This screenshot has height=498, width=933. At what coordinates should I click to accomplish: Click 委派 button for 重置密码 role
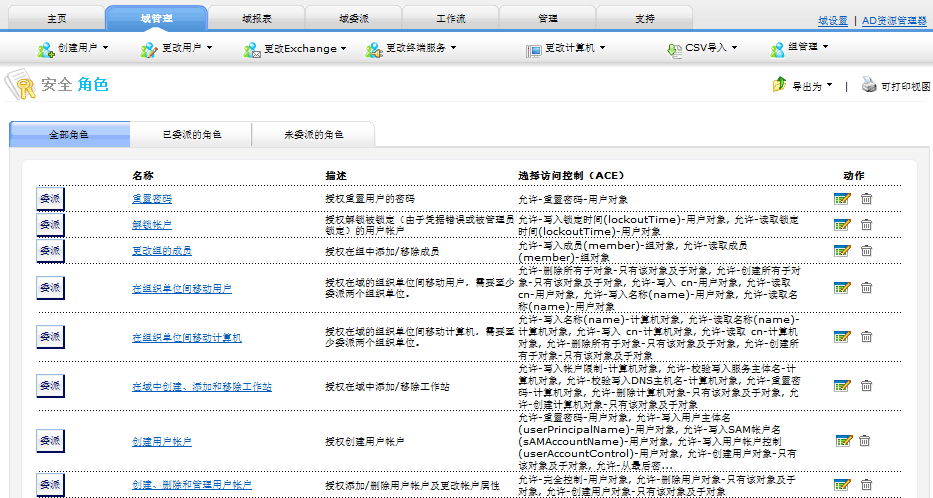[50, 199]
